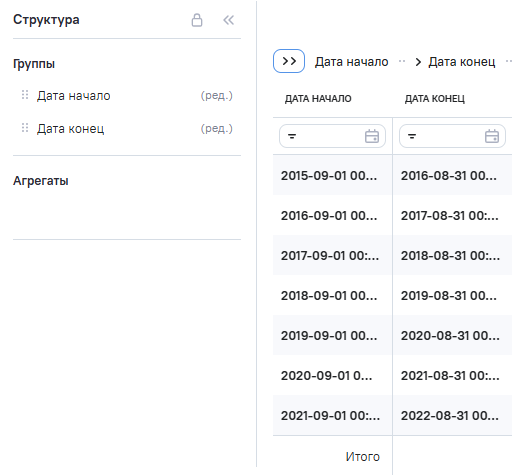Click the Дата начало filter input field

click(x=332, y=136)
